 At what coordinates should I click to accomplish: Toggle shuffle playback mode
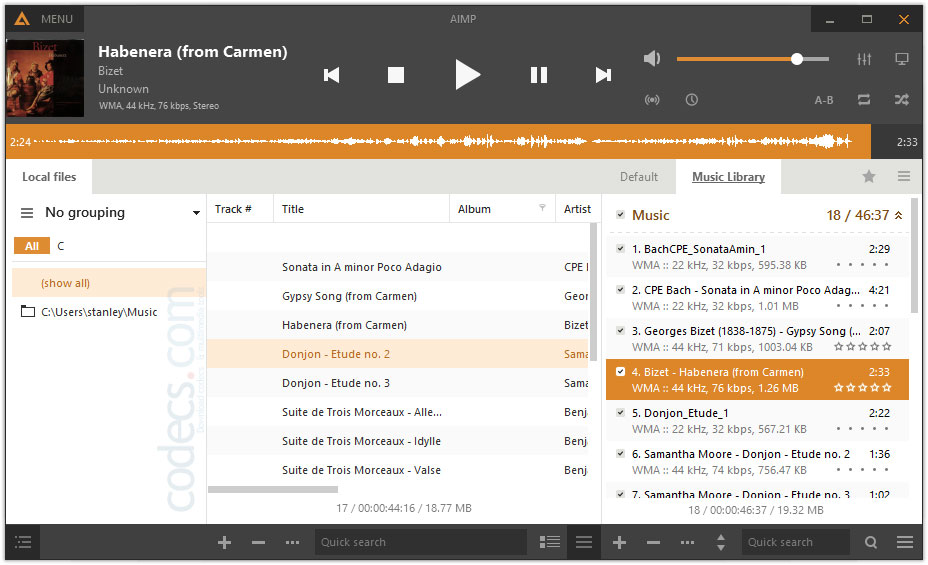[902, 99]
